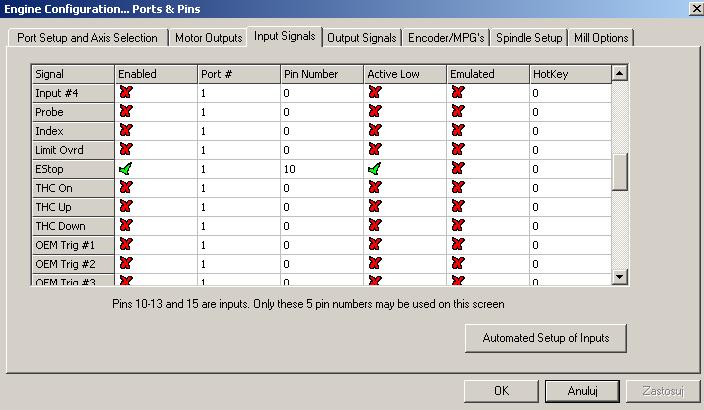Select the EStop signal row label
This screenshot has height=410, width=704.
click(x=73, y=169)
